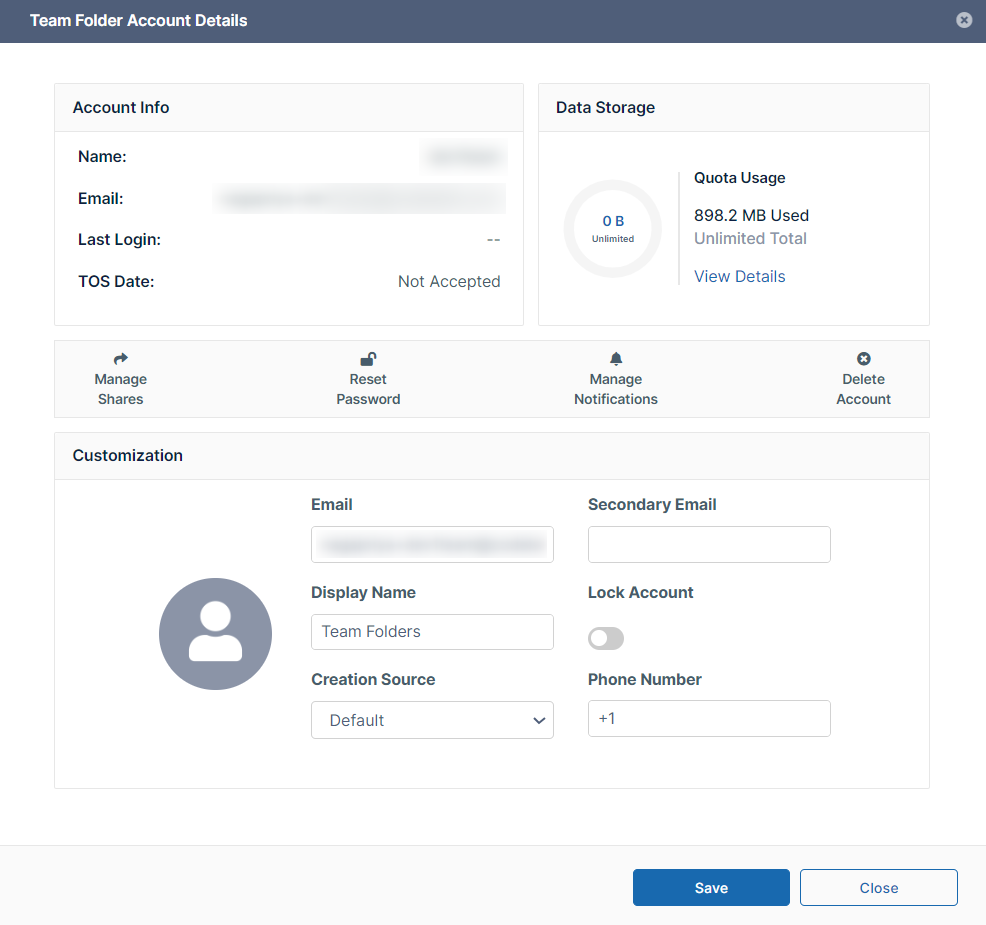Click the Close button at the bottom

(x=878, y=887)
